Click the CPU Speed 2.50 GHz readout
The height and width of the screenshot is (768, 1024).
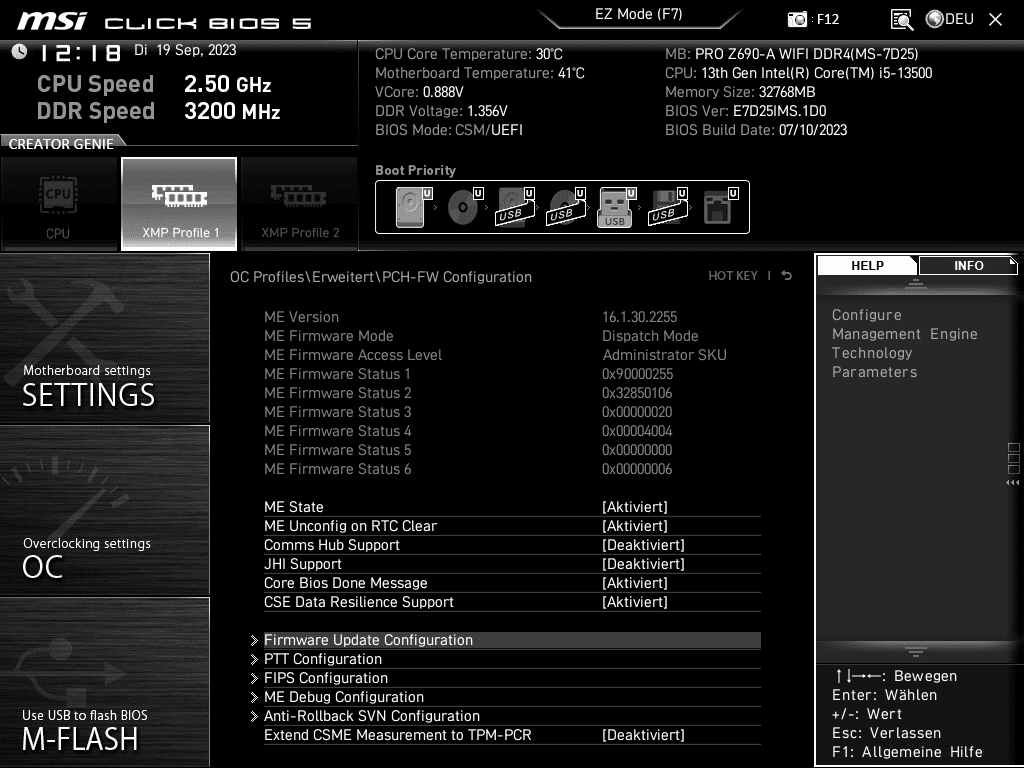click(154, 84)
